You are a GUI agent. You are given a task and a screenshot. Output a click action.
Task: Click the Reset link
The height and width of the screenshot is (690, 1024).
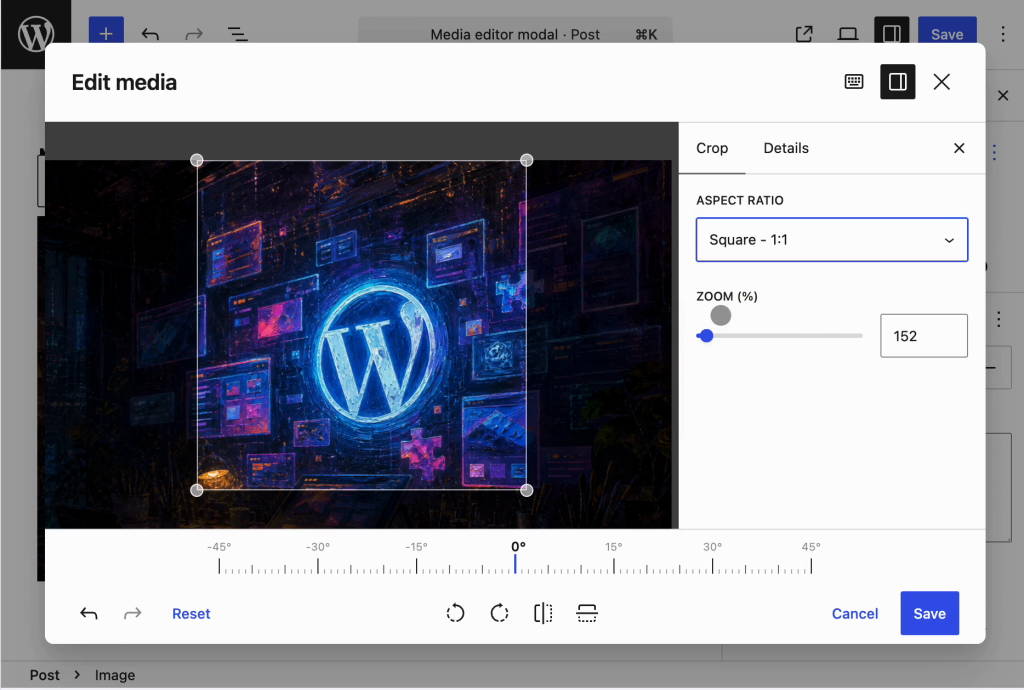(191, 614)
